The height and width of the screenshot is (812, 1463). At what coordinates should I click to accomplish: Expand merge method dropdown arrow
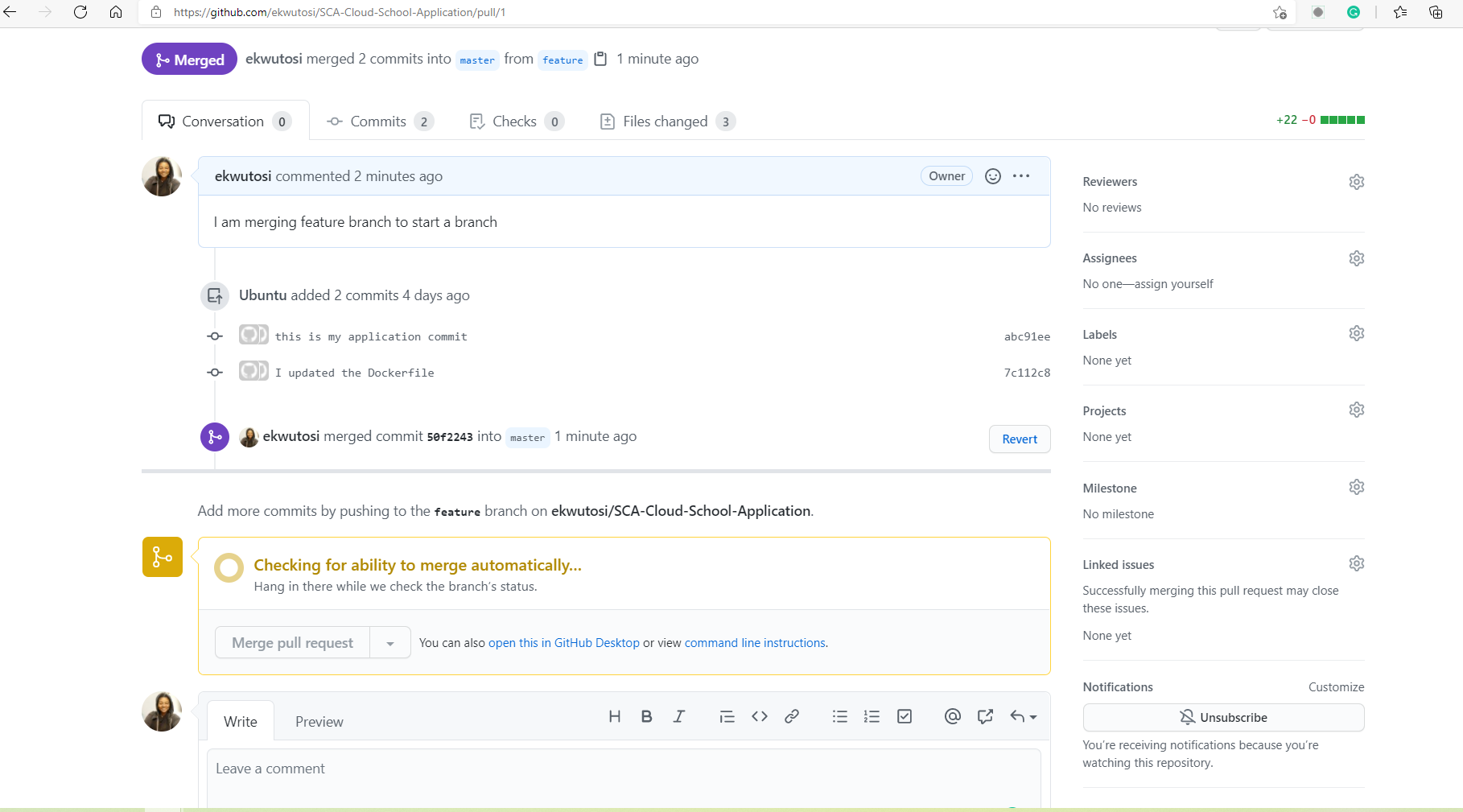(x=390, y=643)
